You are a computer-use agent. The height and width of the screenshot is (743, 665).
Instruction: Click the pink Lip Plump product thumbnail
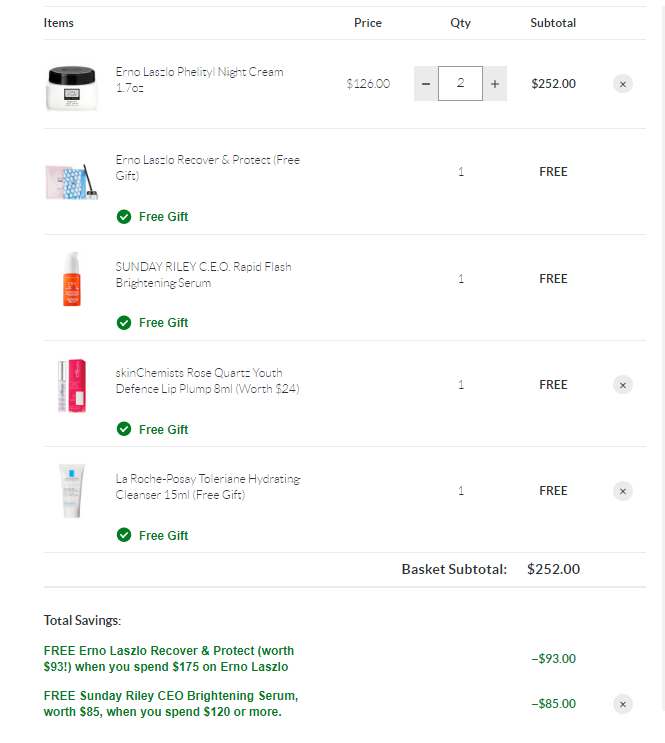pos(72,386)
